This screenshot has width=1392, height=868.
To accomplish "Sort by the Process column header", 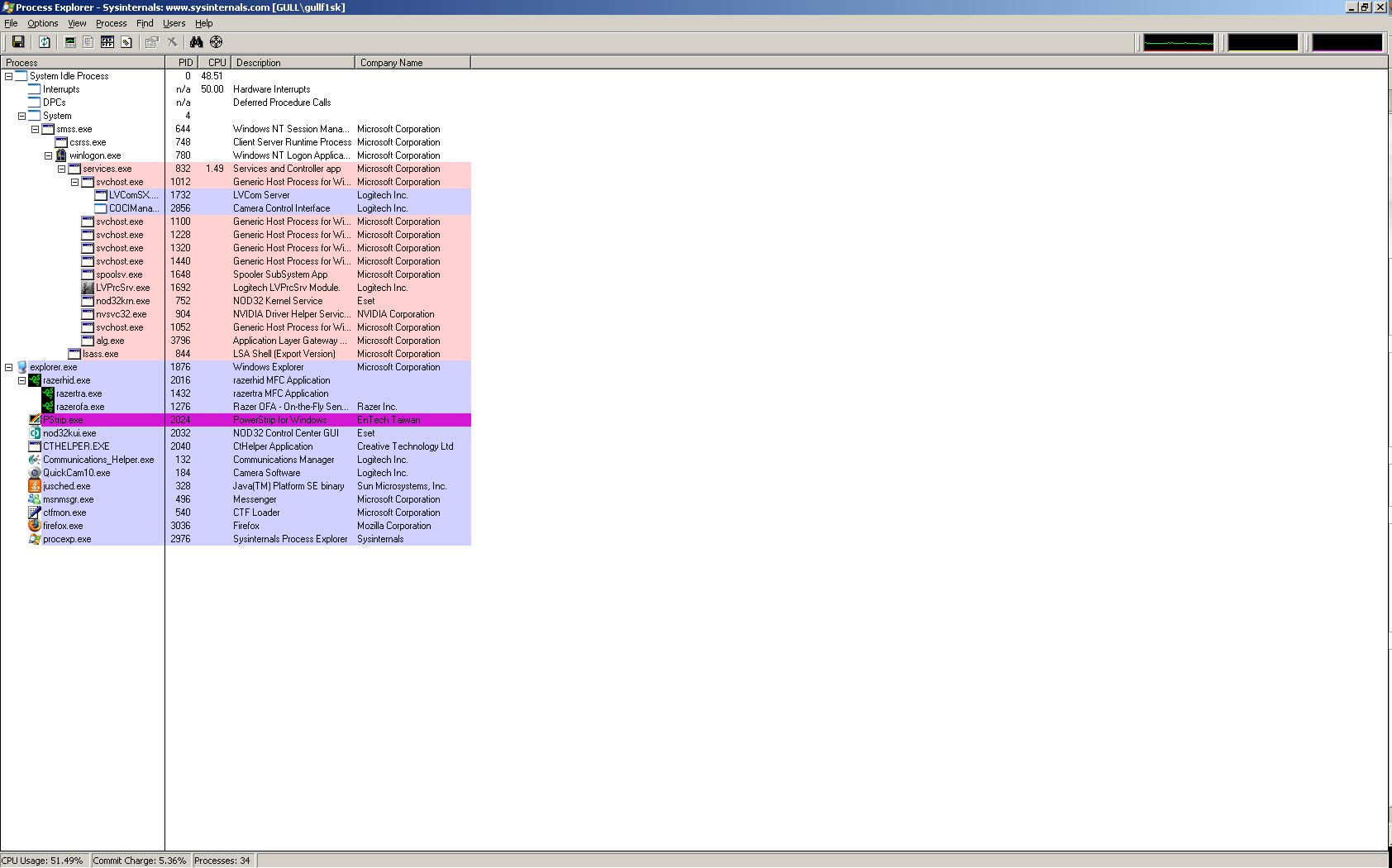I will click(83, 63).
